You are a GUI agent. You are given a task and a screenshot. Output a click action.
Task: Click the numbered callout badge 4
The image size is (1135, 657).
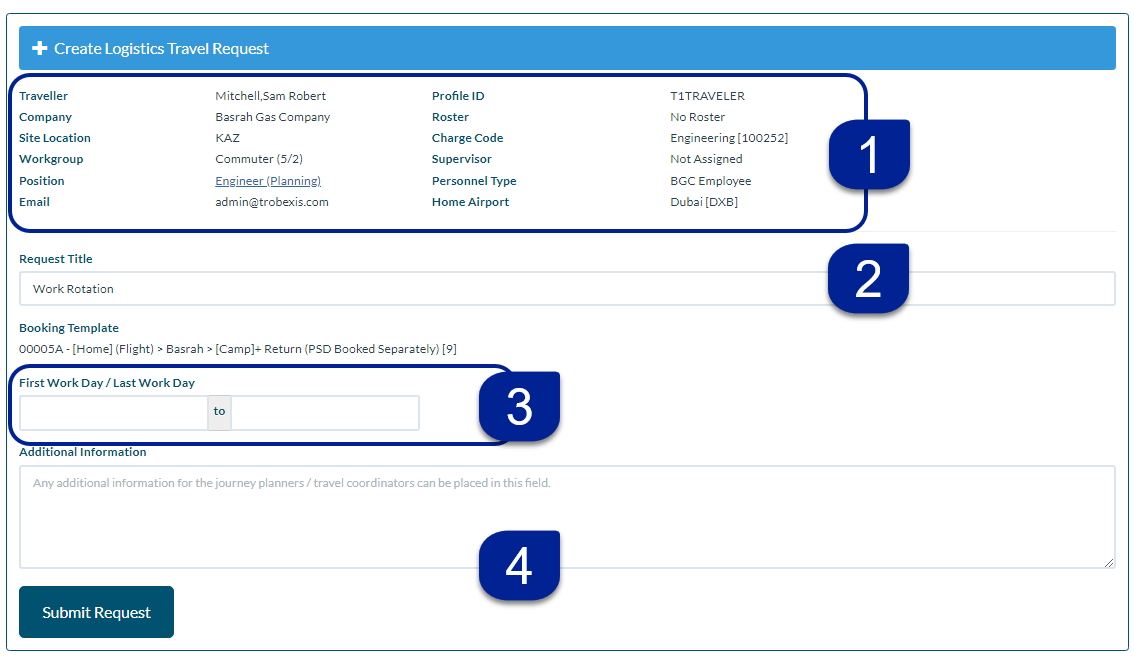click(x=519, y=566)
